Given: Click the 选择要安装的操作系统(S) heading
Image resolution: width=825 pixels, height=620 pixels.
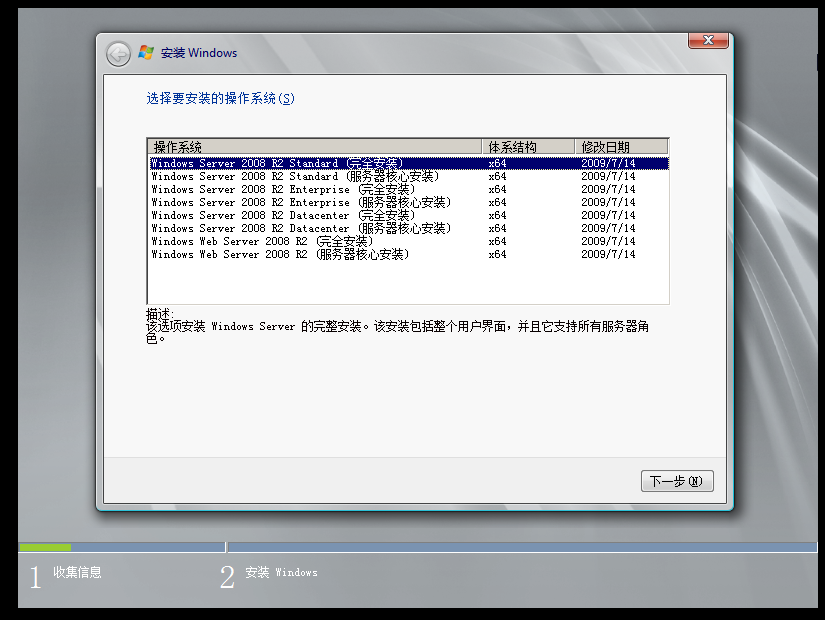Looking at the screenshot, I should [220, 98].
